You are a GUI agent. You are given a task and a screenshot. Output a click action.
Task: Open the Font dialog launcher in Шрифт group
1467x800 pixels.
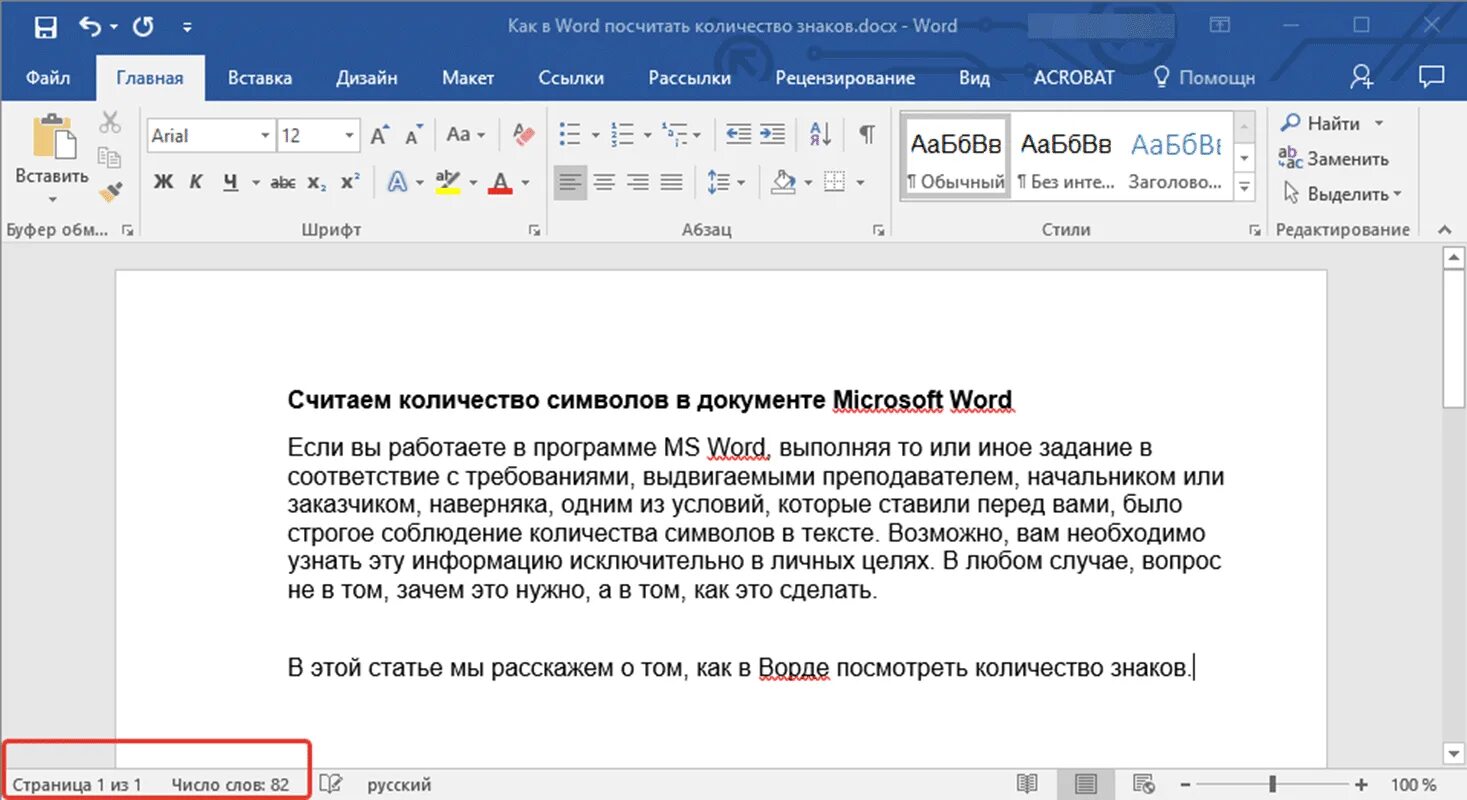[534, 230]
